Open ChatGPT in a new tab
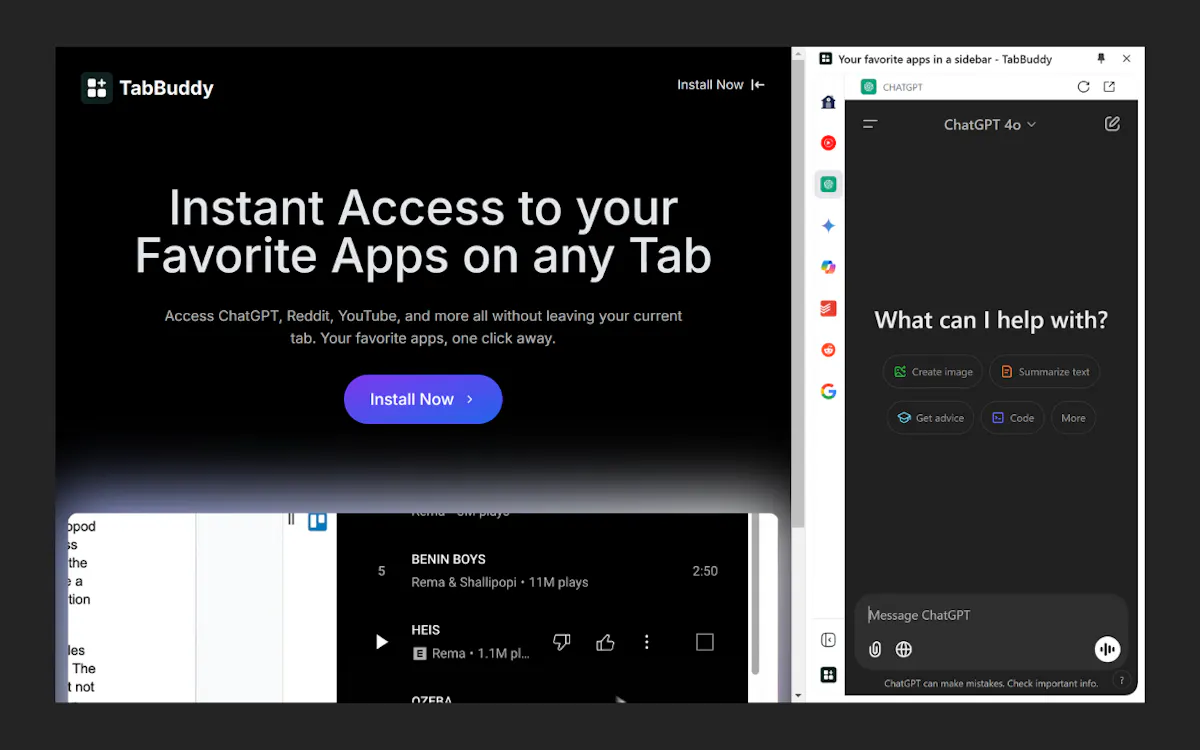Screen dimensions: 1200x750 pyautogui.click(x=1109, y=87)
